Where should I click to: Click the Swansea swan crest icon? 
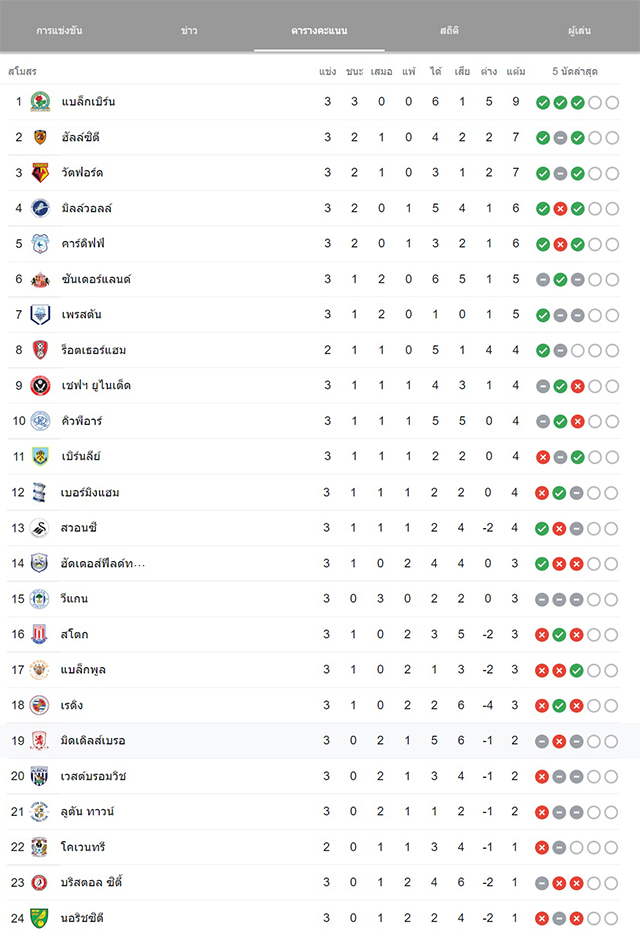[x=40, y=528]
